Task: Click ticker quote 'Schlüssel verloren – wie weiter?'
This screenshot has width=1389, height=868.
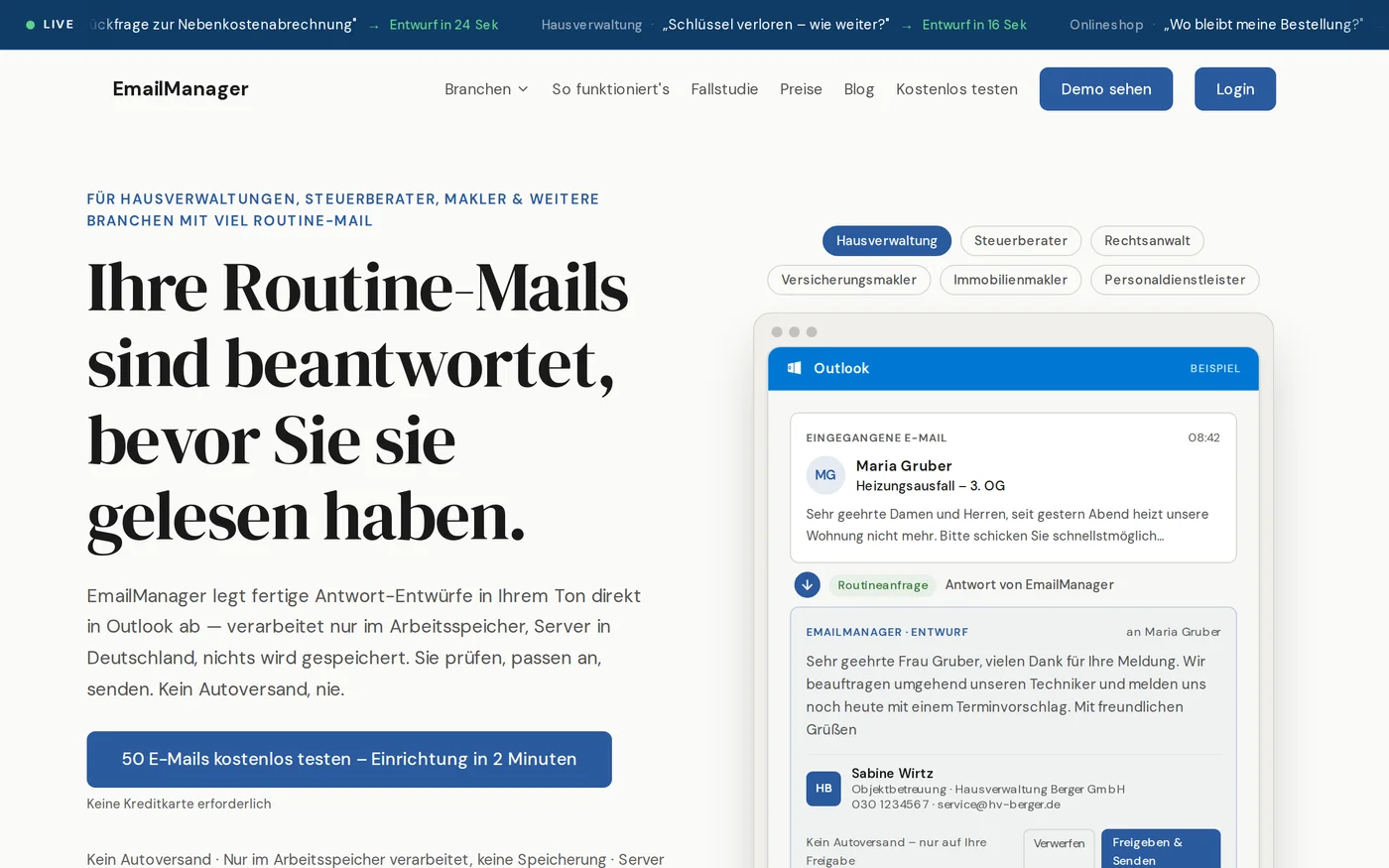Action: 776,25
